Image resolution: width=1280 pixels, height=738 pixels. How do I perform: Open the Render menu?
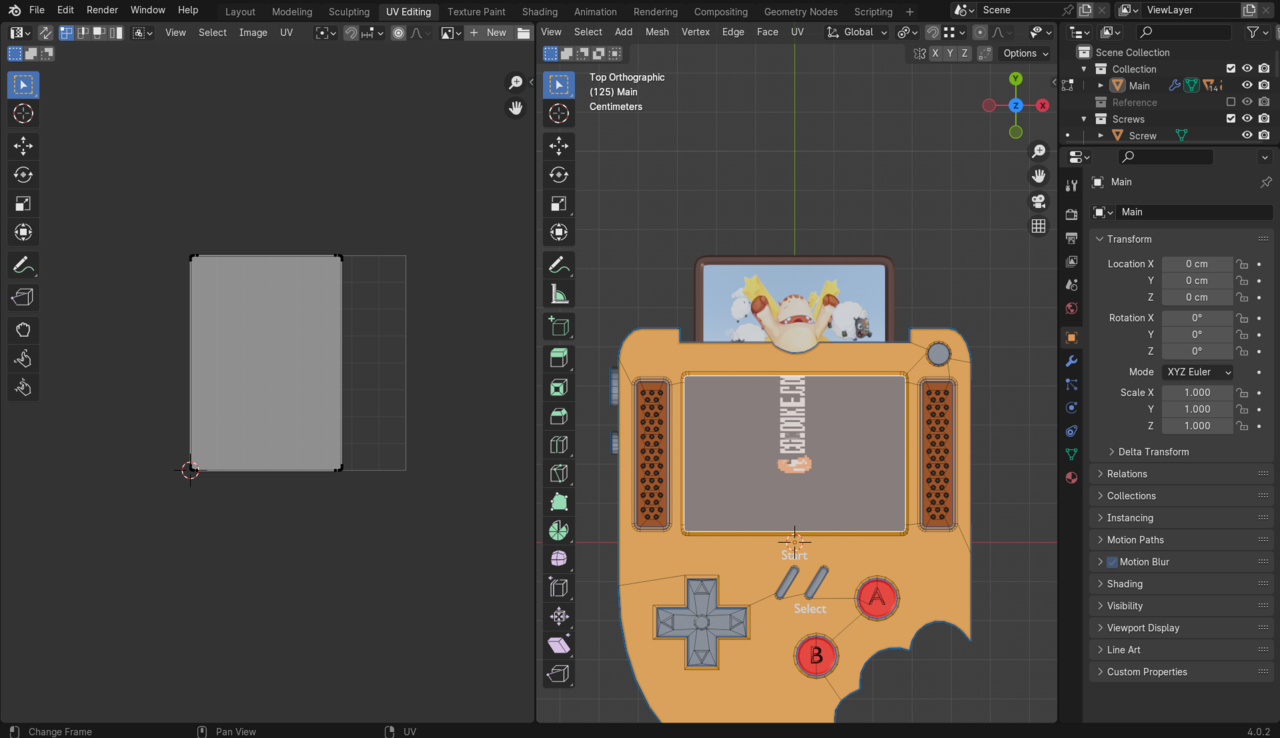102,10
